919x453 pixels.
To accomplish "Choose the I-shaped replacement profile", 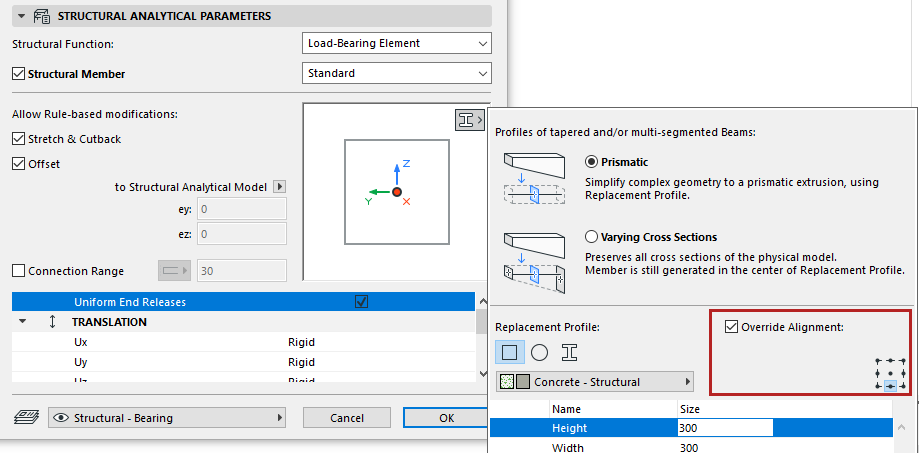I will 570,352.
